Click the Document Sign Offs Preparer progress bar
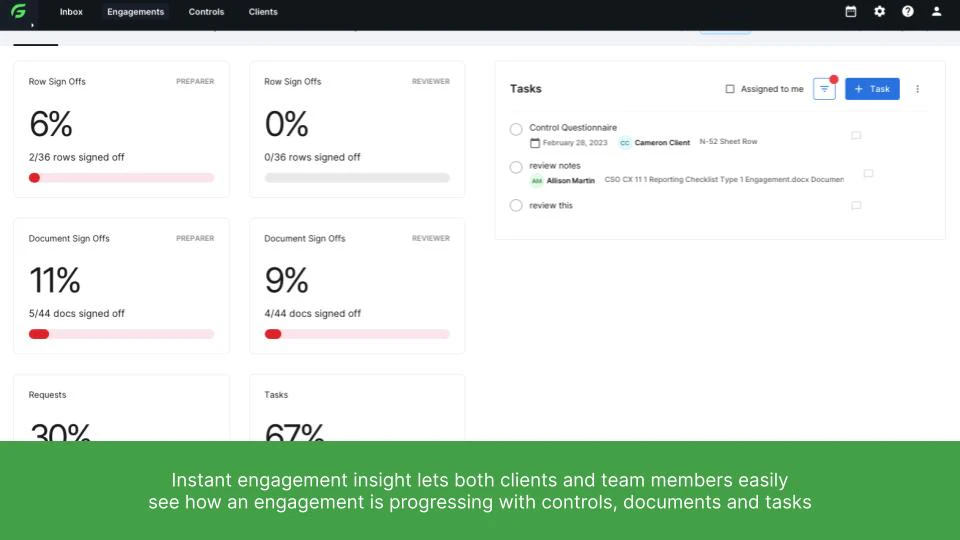Viewport: 960px width, 540px height. [121, 334]
